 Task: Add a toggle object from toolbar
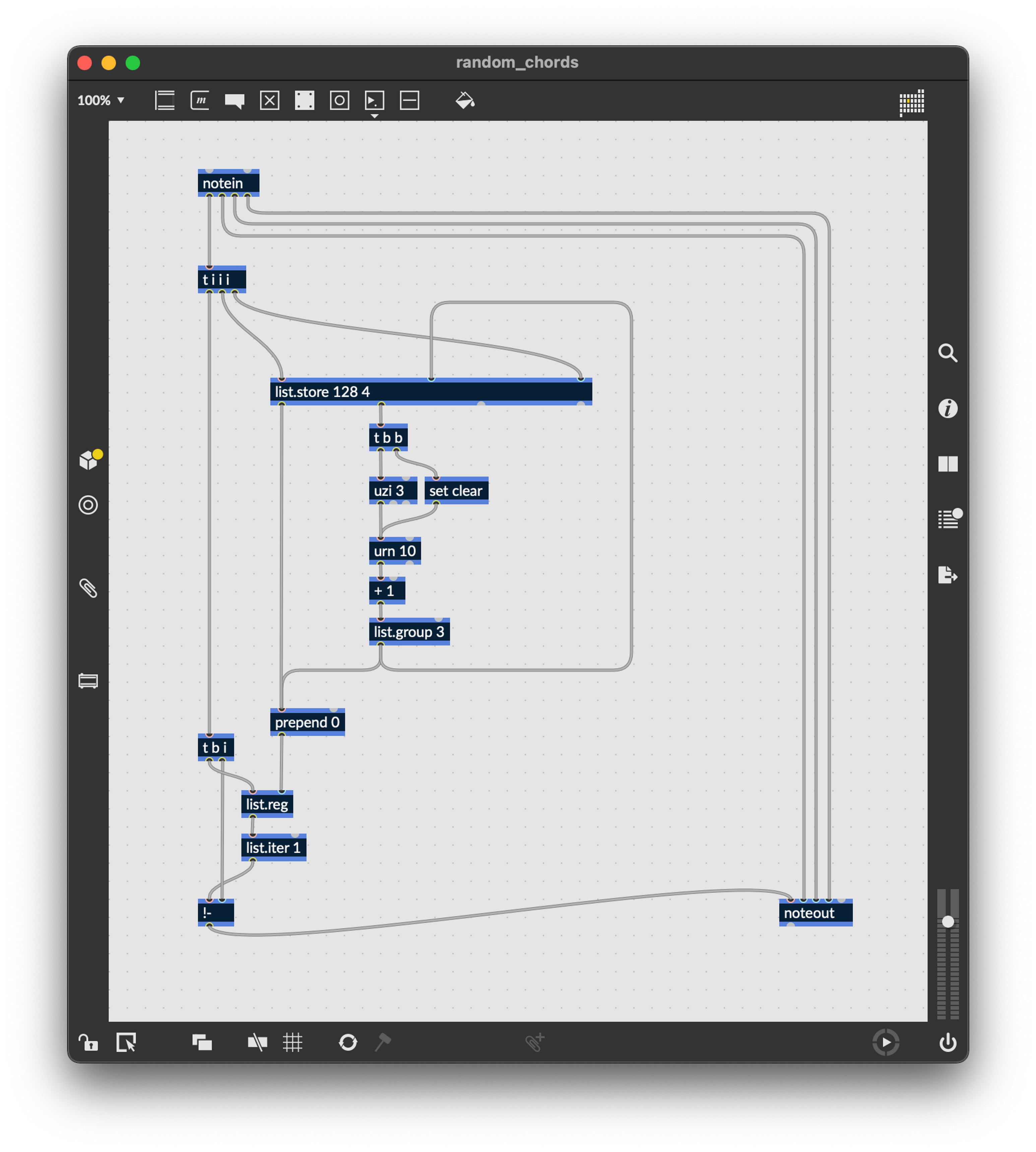(270, 101)
